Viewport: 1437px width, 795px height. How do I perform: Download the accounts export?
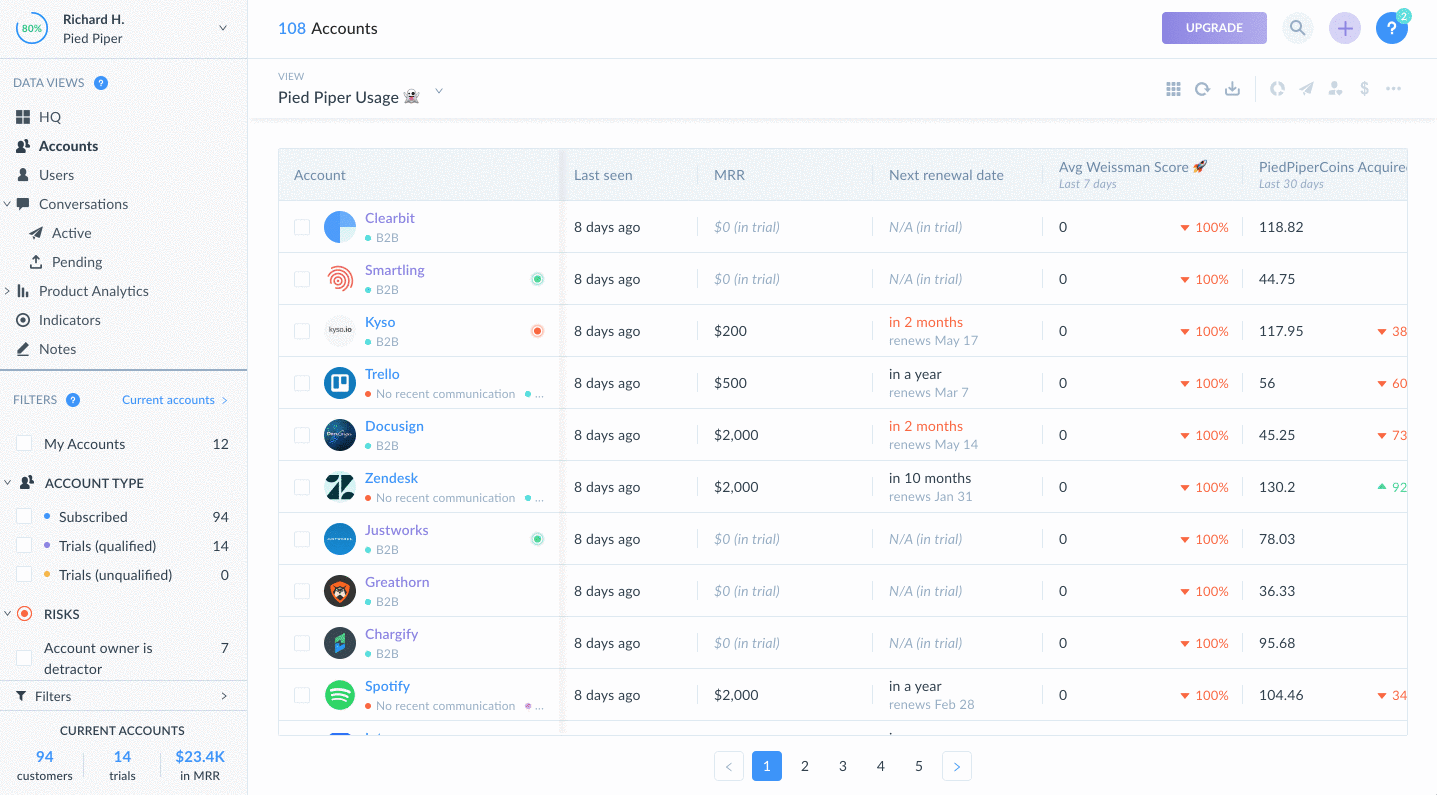point(1232,89)
